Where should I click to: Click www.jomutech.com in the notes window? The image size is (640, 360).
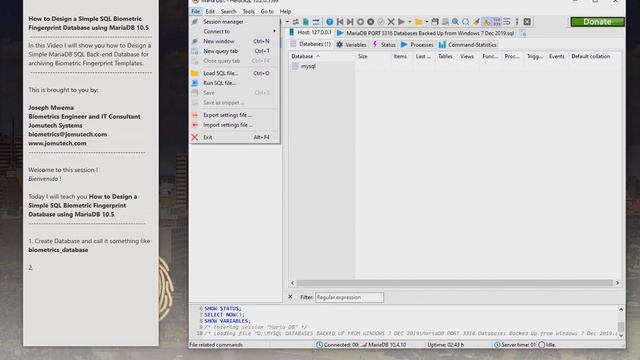point(57,143)
